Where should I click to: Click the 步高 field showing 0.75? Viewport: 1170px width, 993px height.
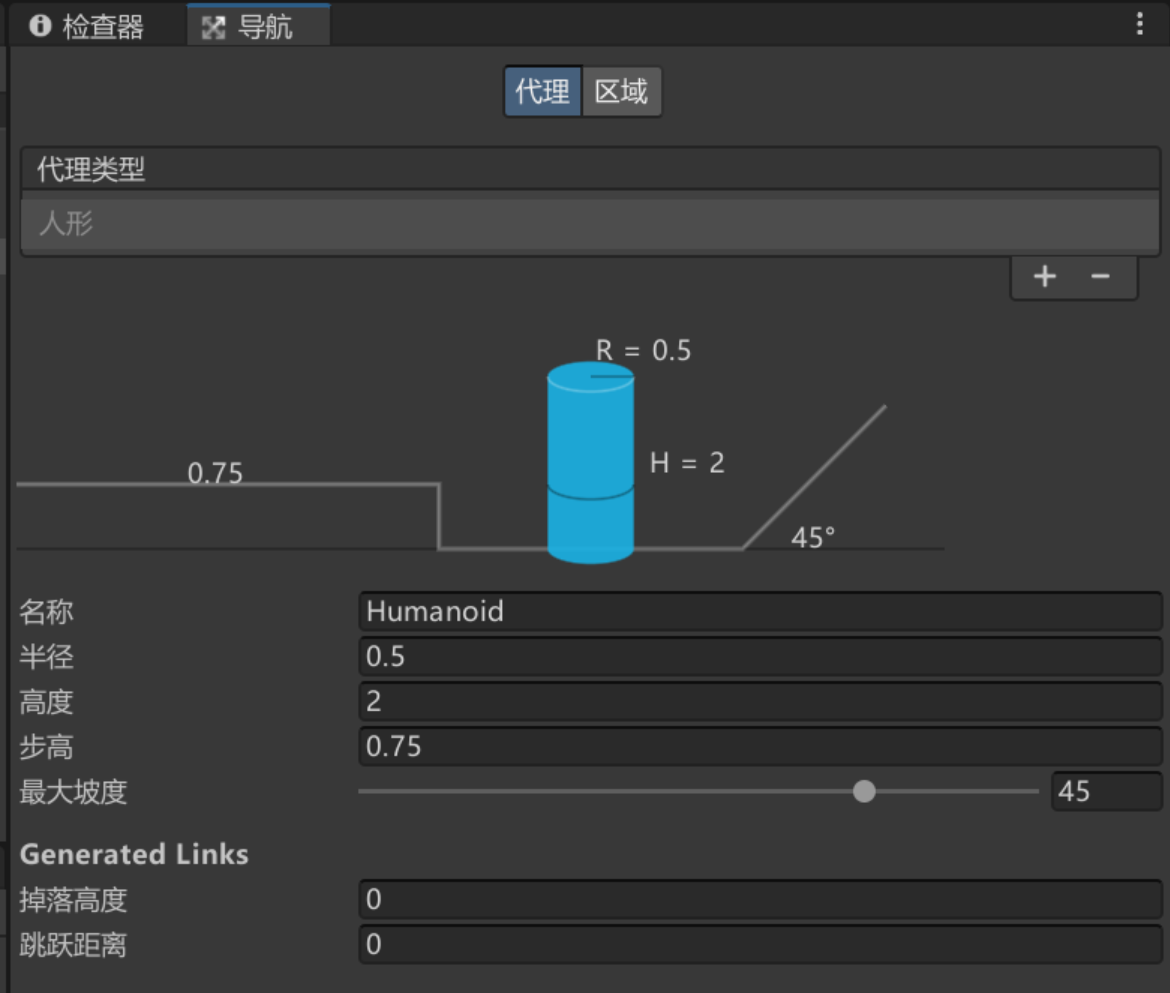(x=760, y=747)
